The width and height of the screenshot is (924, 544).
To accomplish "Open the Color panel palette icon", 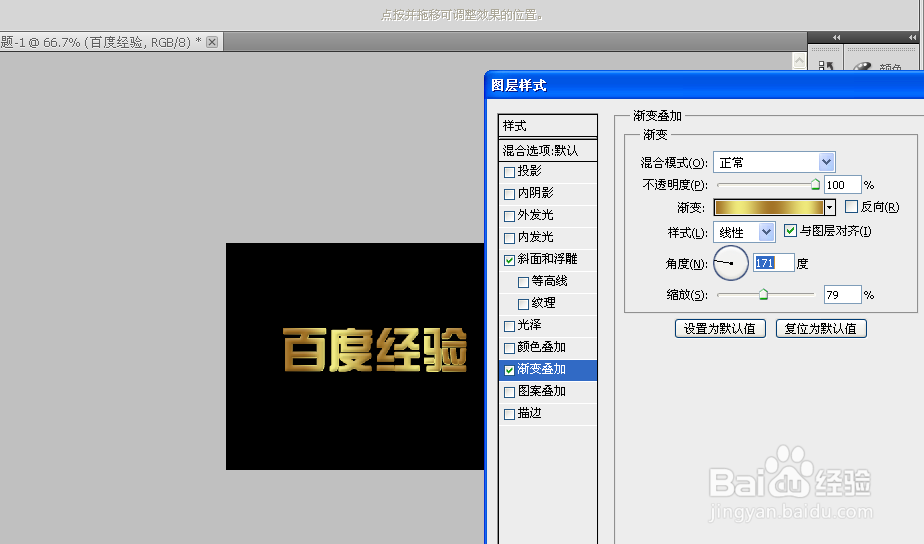I will (x=862, y=66).
